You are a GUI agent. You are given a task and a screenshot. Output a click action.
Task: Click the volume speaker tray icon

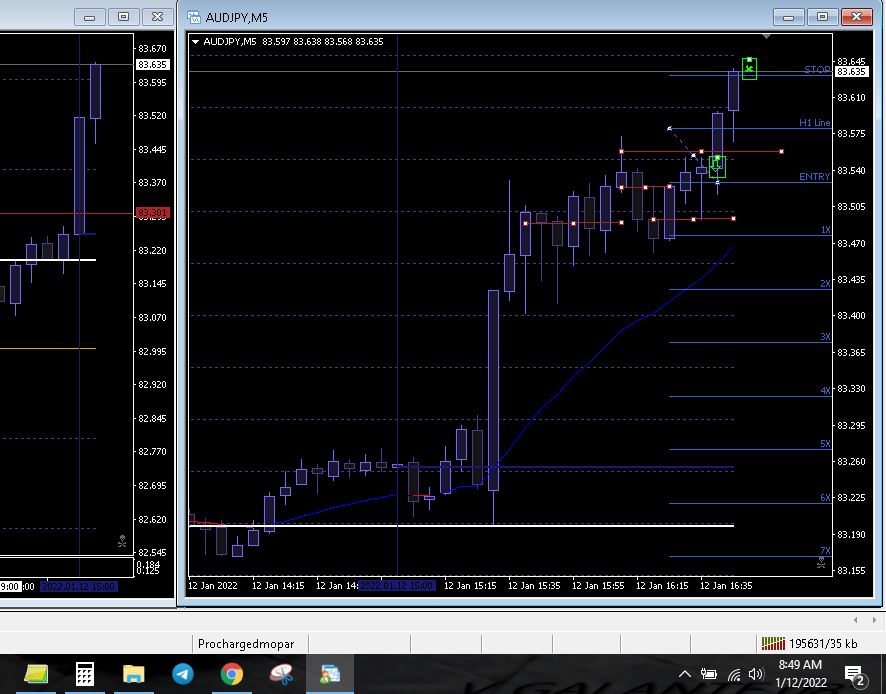point(755,674)
